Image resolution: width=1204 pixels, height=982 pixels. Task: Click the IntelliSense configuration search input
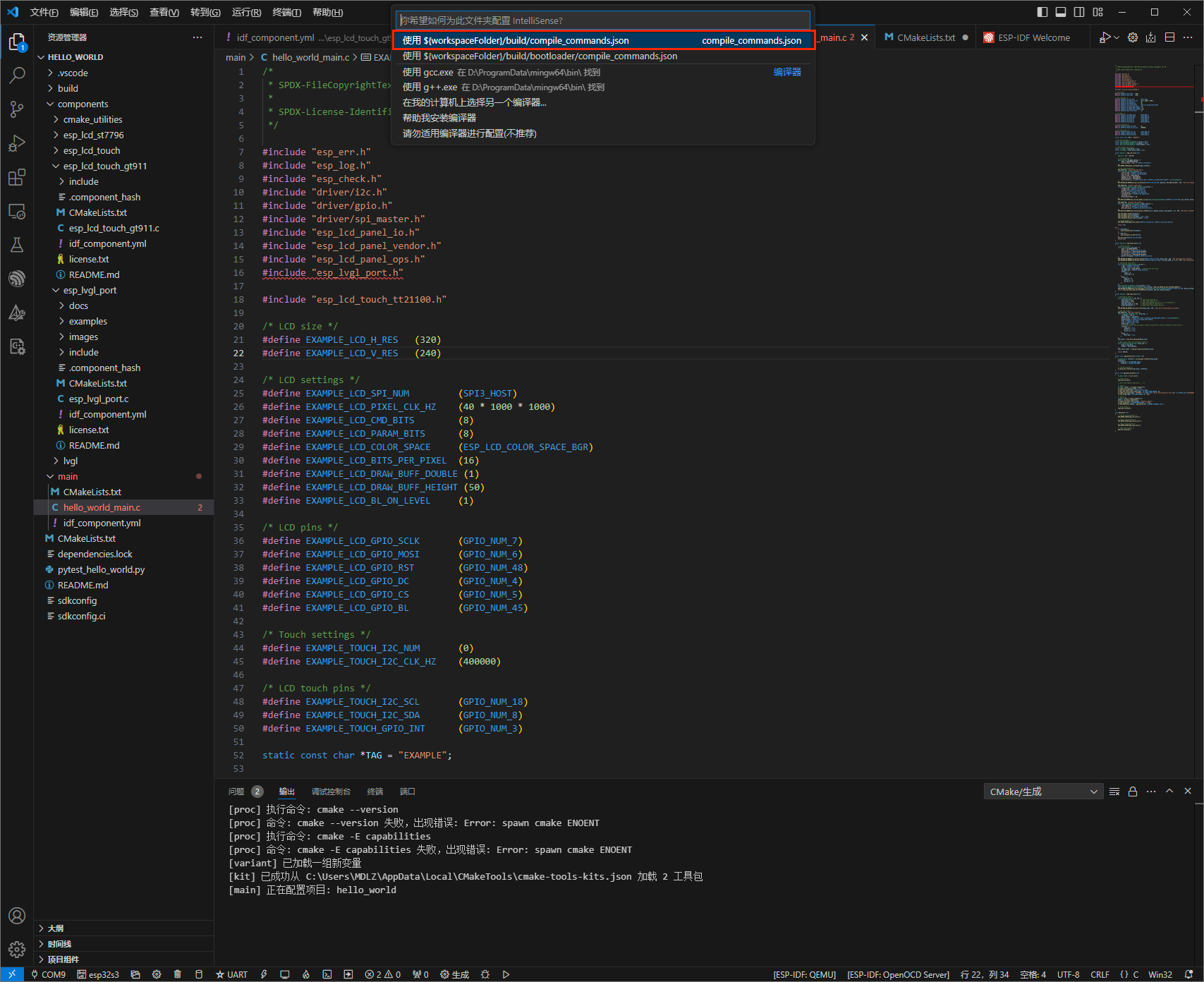[603, 20]
